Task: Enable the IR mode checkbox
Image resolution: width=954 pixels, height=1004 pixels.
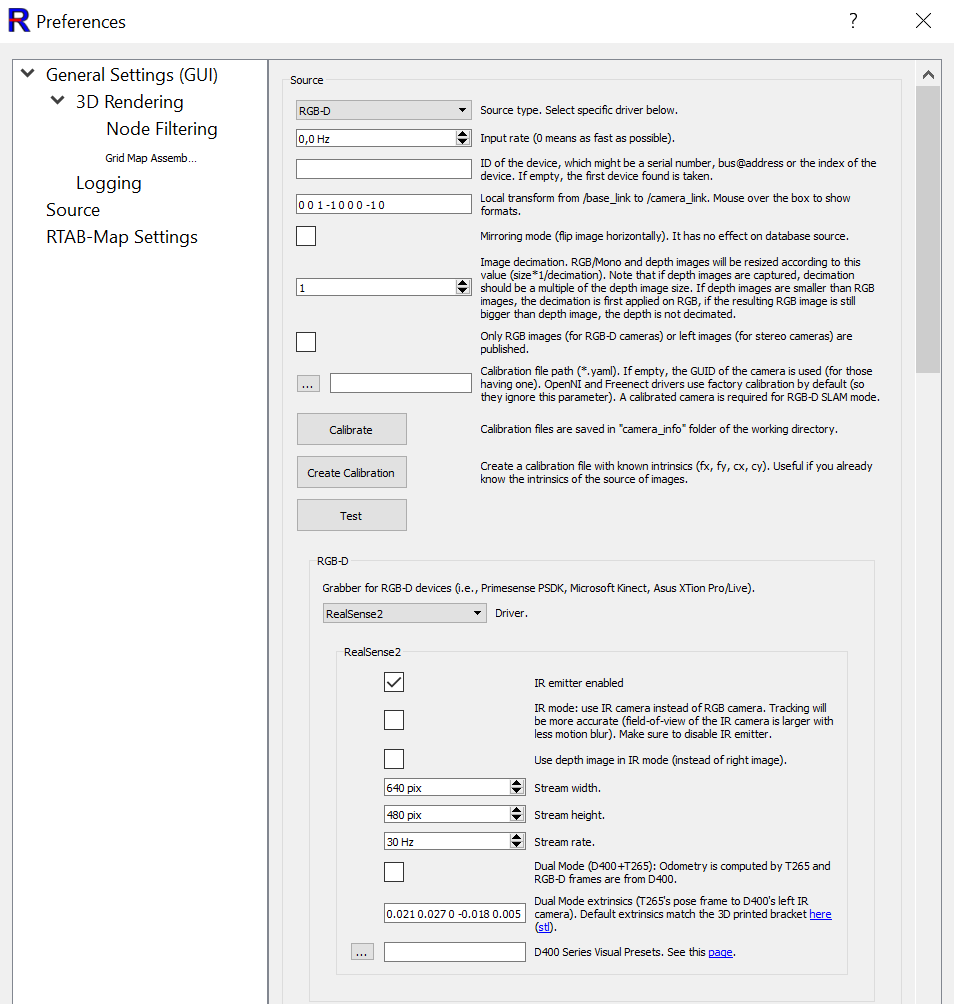Action: (x=394, y=720)
